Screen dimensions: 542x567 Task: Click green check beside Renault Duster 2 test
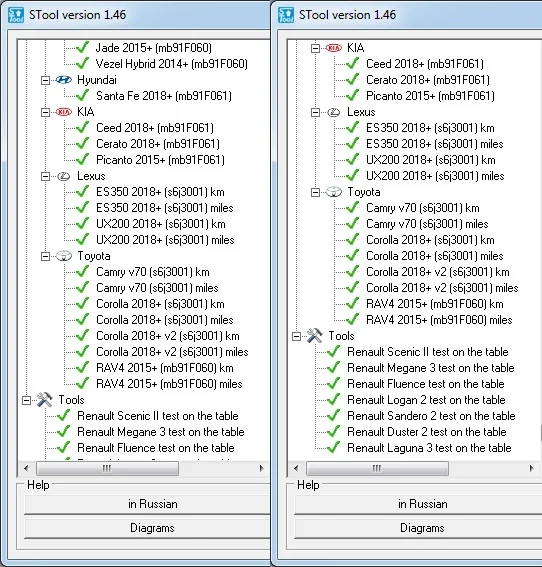333,431
